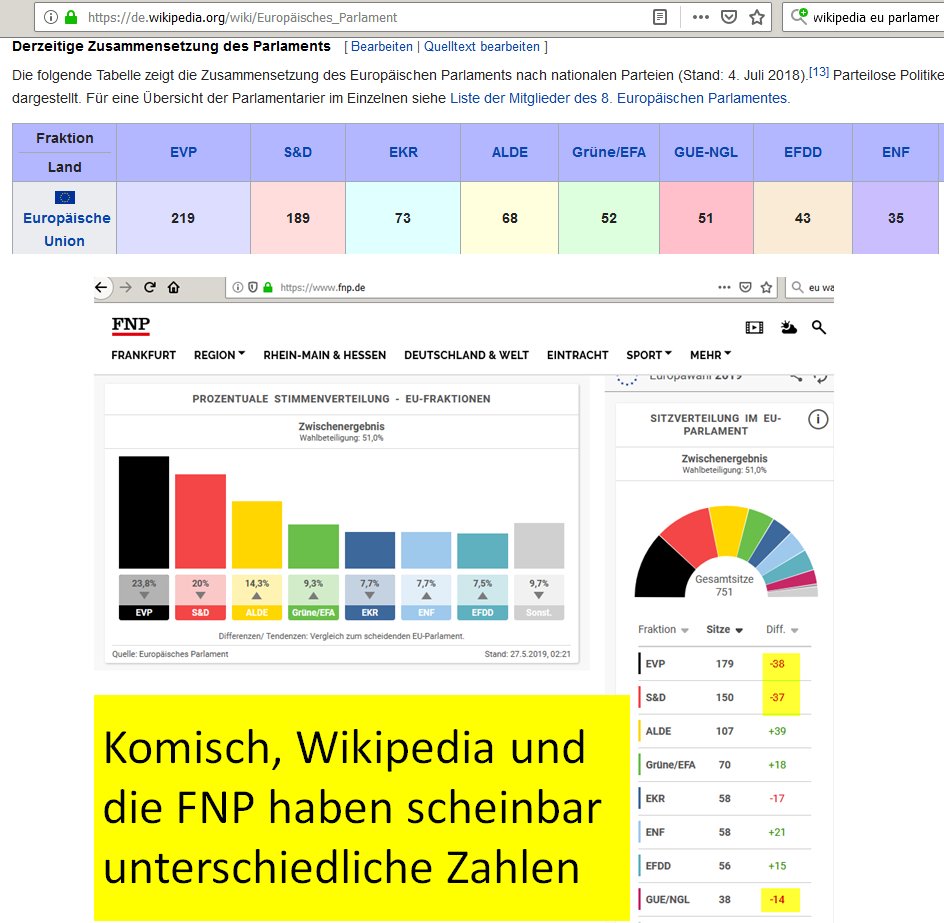Open footnote reference [13]
944x923 pixels.
pos(818,72)
